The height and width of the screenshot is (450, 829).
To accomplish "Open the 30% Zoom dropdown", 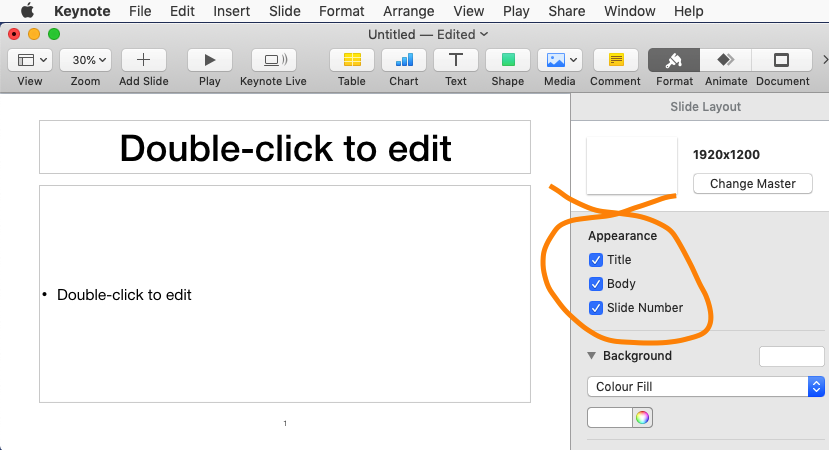I will click(85, 60).
